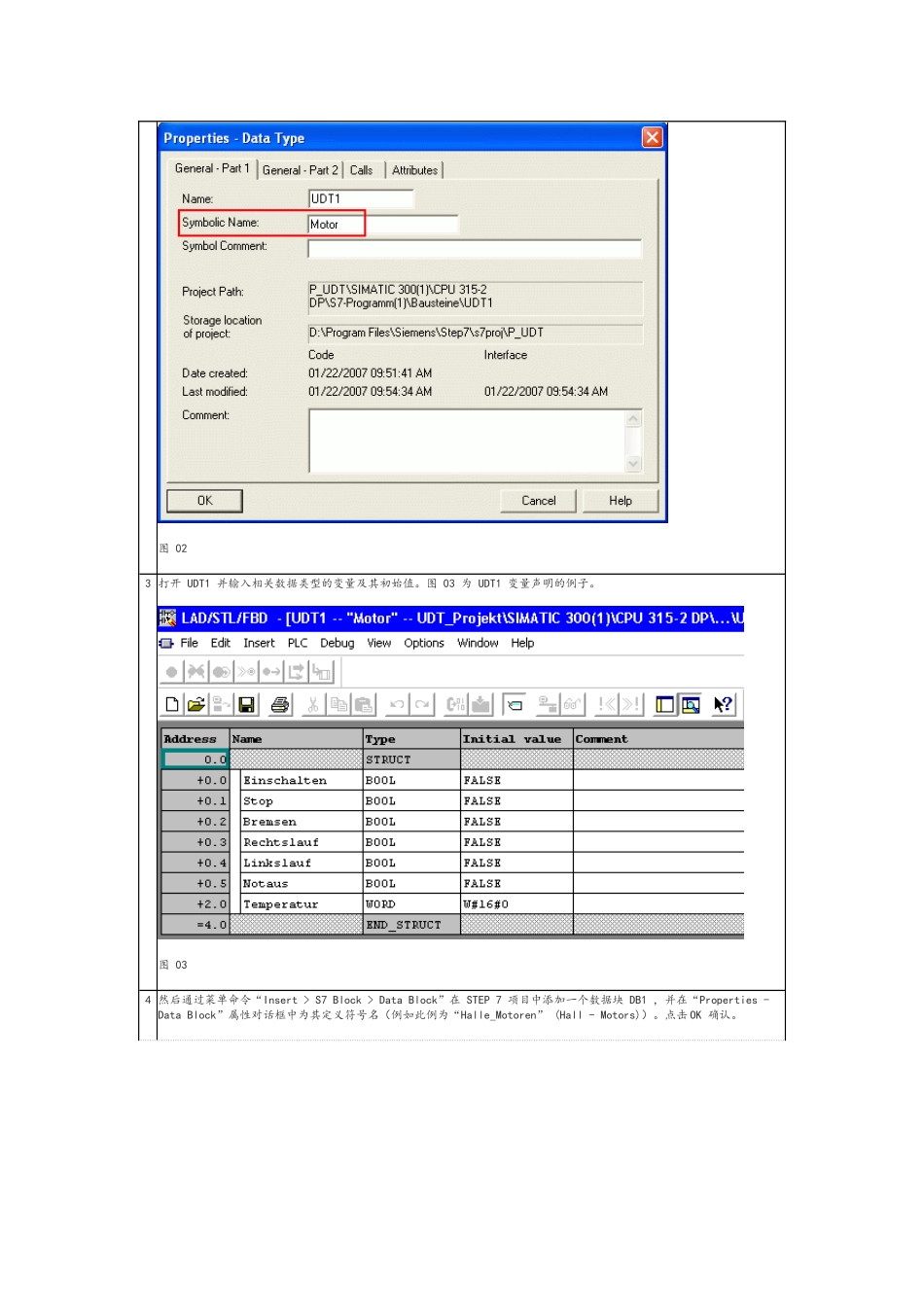924x1307 pixels.
Task: Click the MDI document icon beside File menu
Action: coord(166,644)
